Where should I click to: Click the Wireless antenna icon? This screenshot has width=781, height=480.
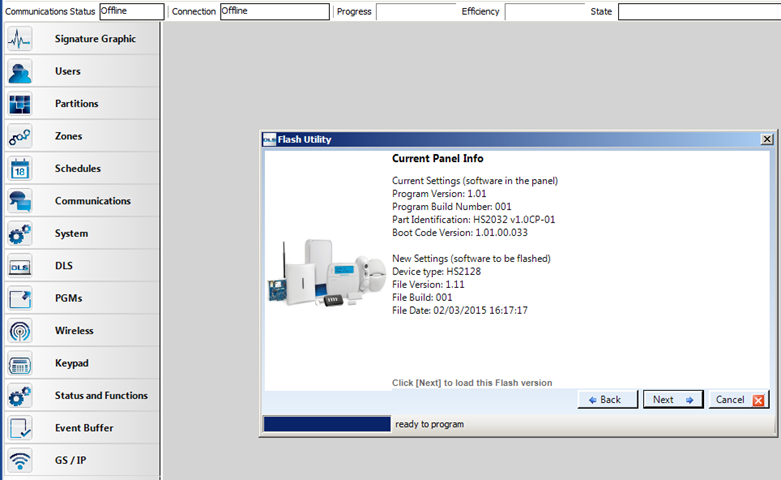coord(20,331)
